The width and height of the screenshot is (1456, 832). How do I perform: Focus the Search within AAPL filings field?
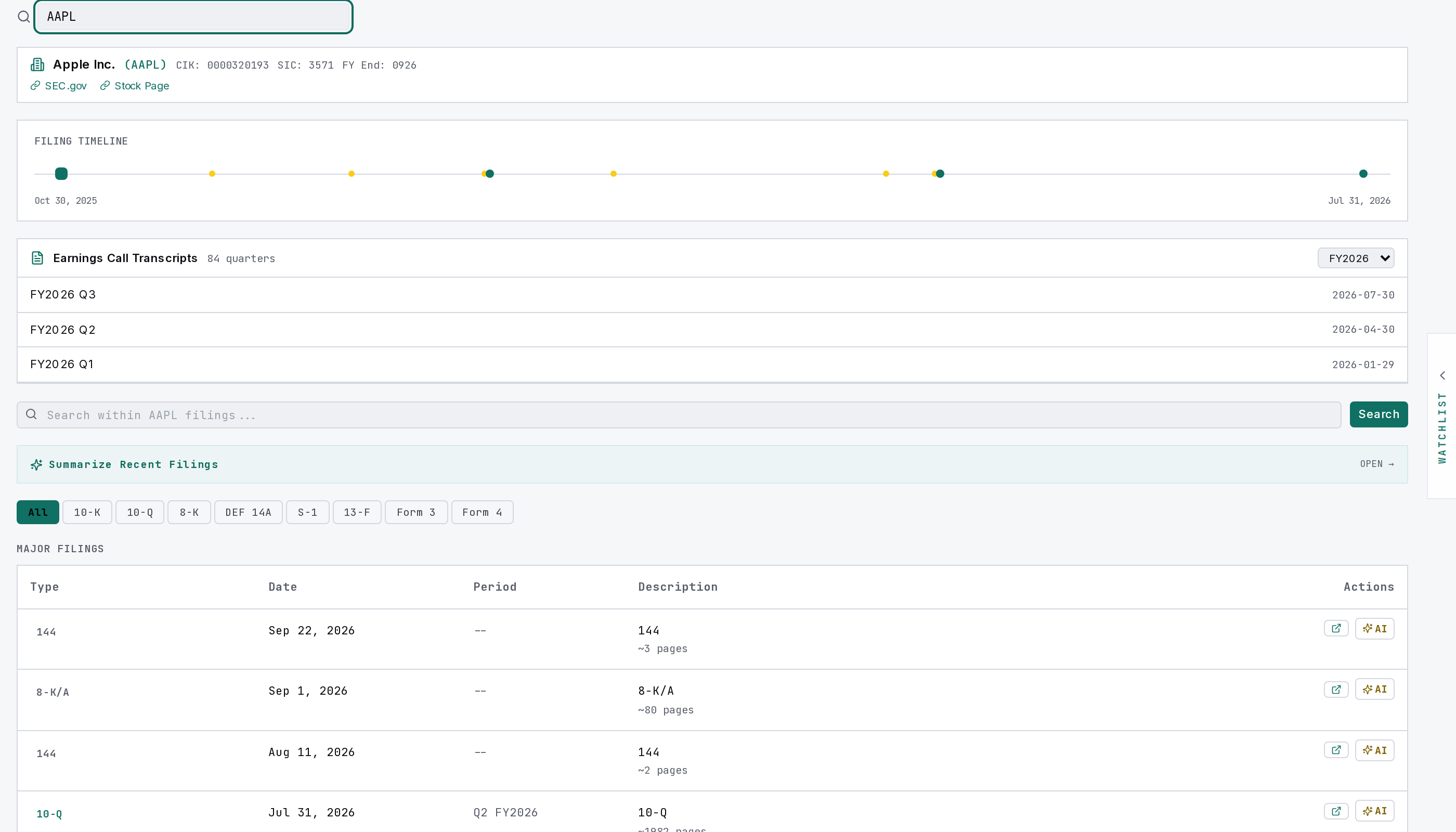[679, 415]
